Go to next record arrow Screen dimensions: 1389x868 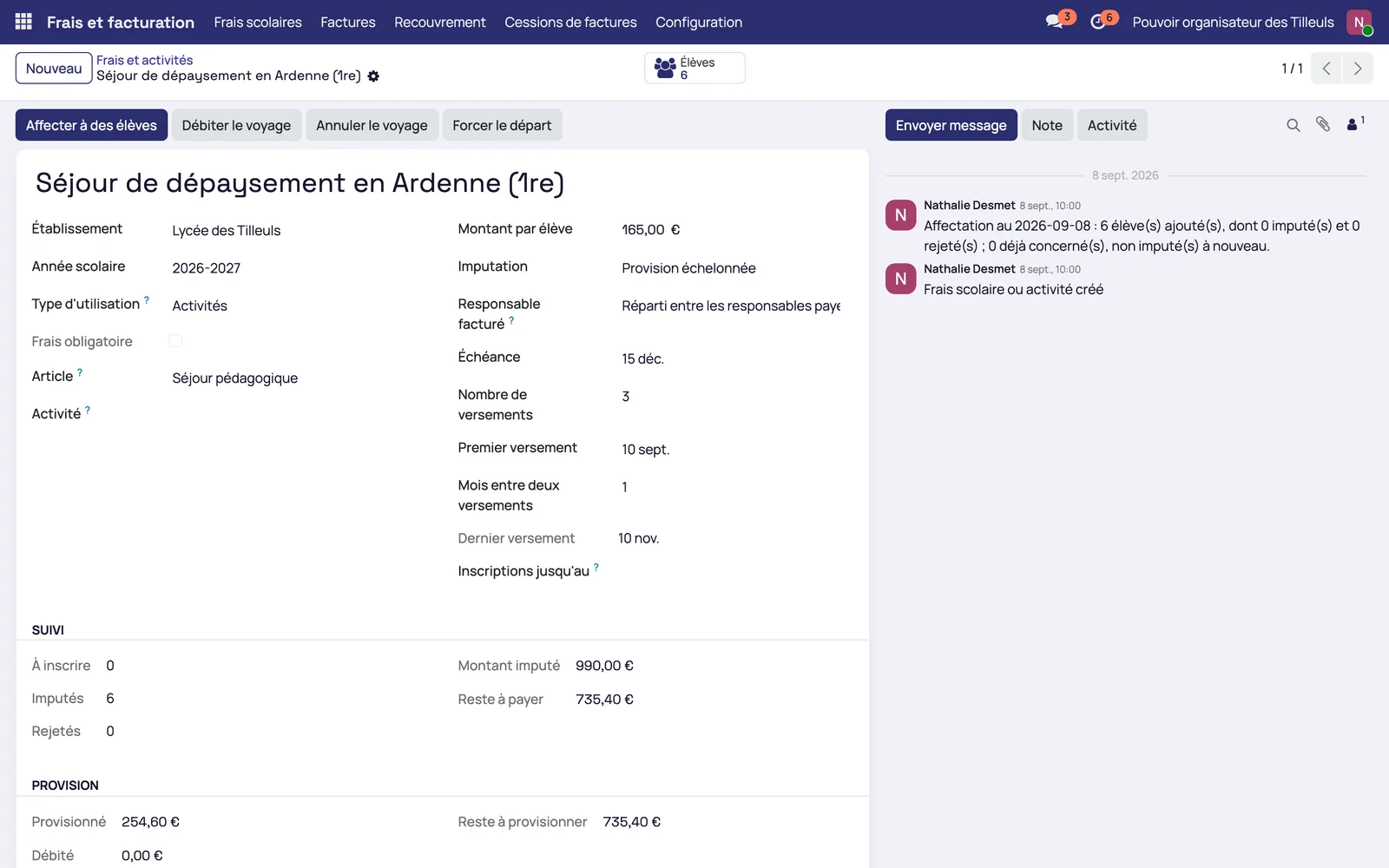point(1358,69)
